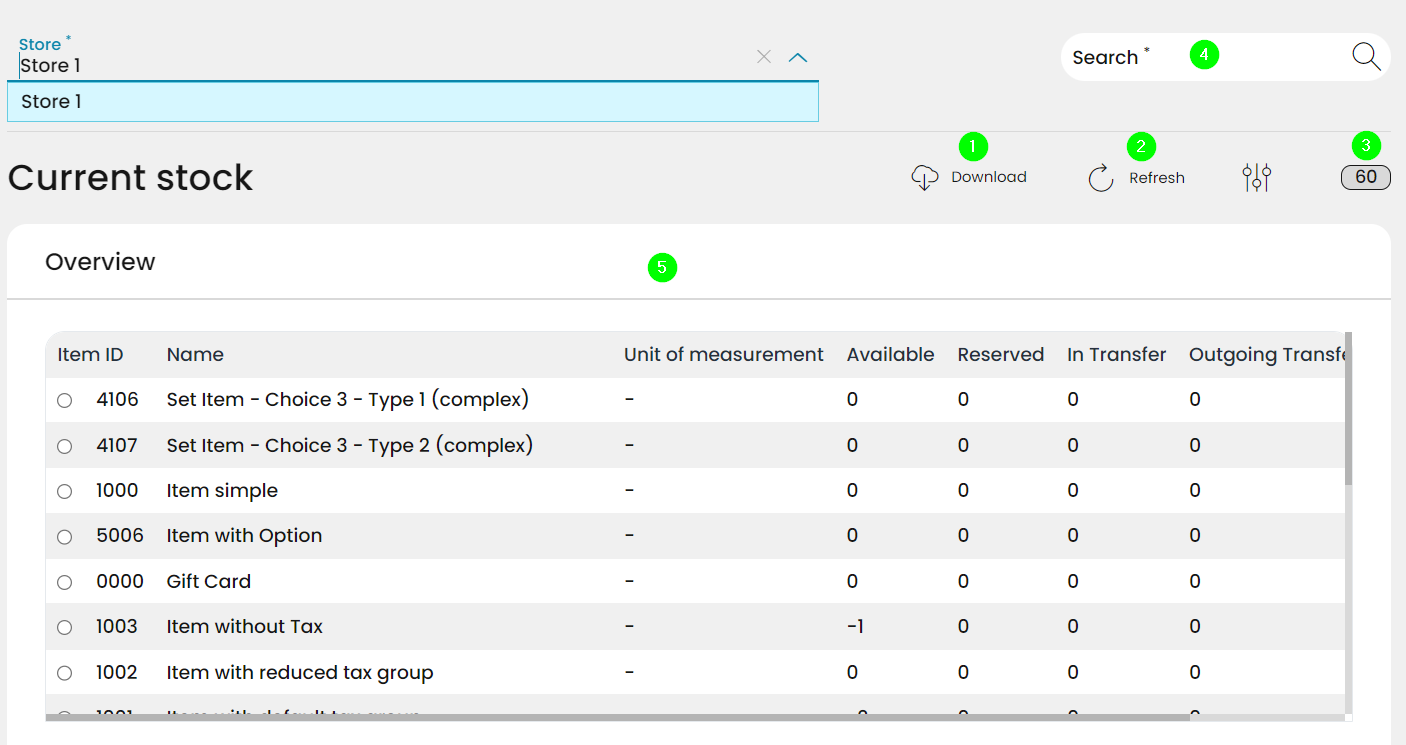Click Unit of measurement column header
The height and width of the screenshot is (745, 1406).
click(x=724, y=355)
